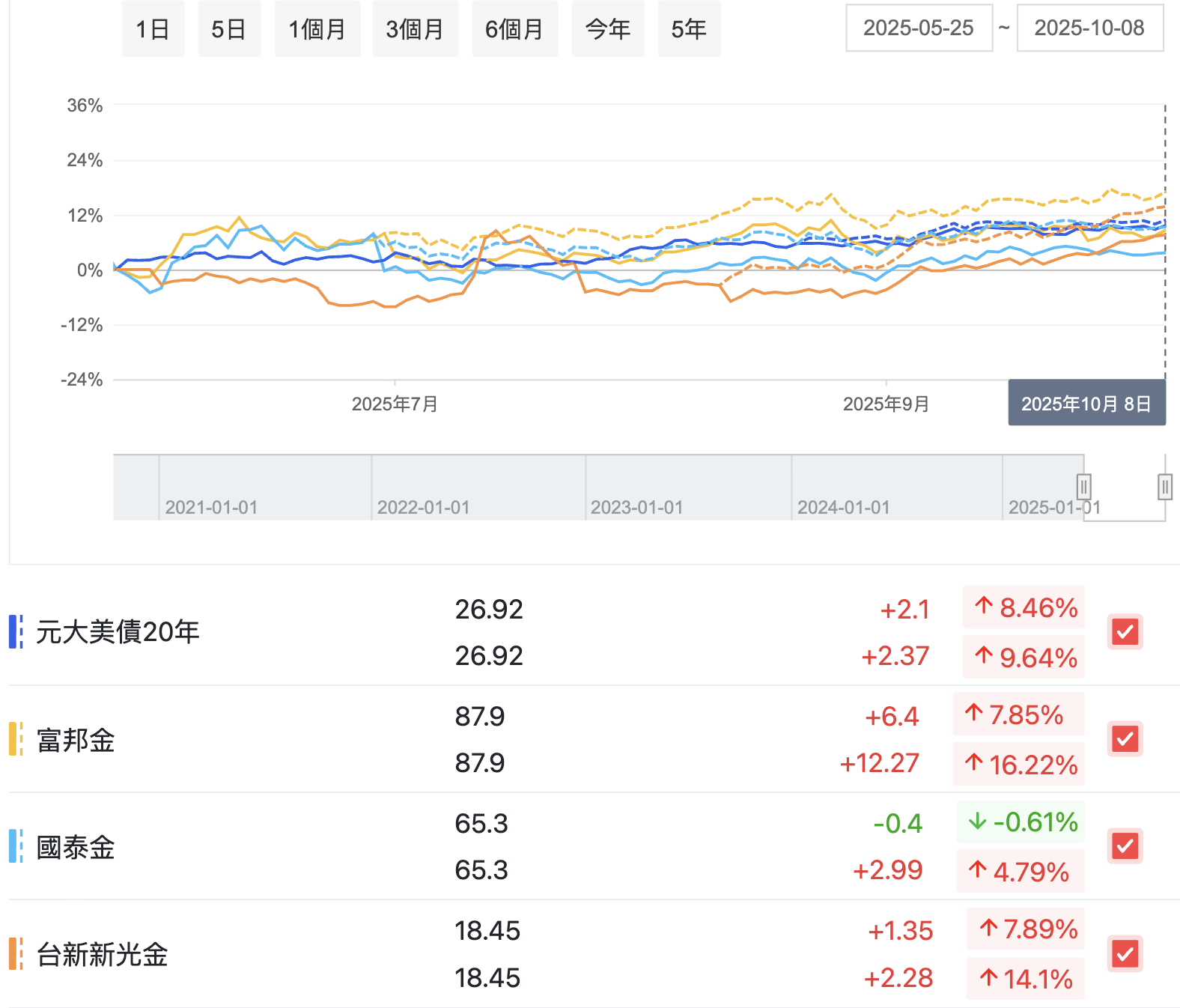Viewport: 1180px width, 1008px height.
Task: Click the start date field 2025-05-25
Action: click(919, 28)
